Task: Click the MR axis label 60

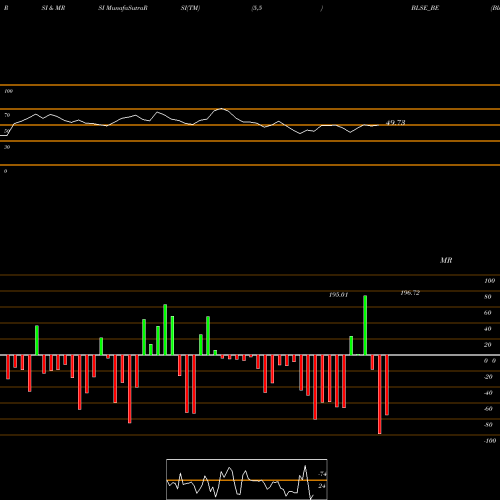Action: pyautogui.click(x=488, y=313)
